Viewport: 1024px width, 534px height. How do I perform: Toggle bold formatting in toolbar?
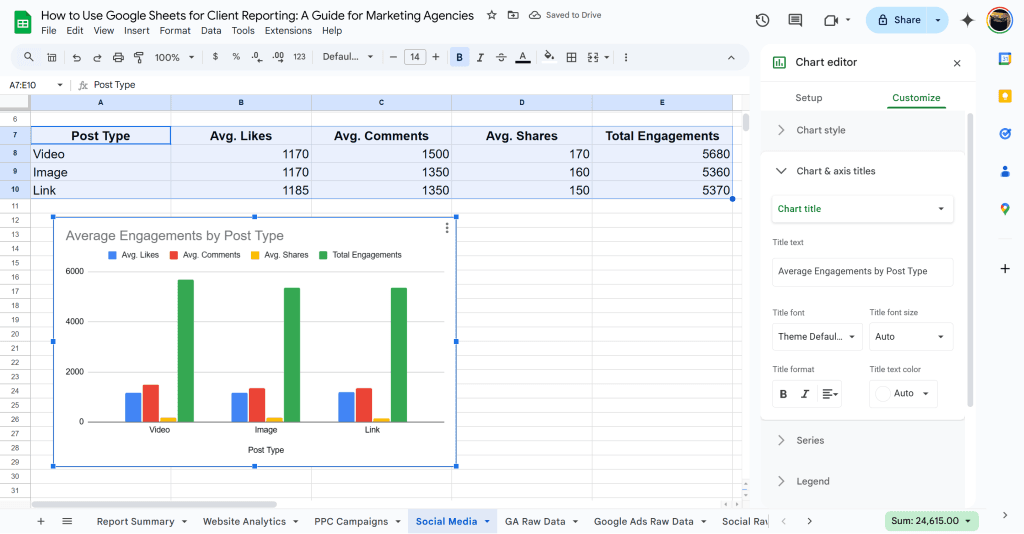[459, 57]
